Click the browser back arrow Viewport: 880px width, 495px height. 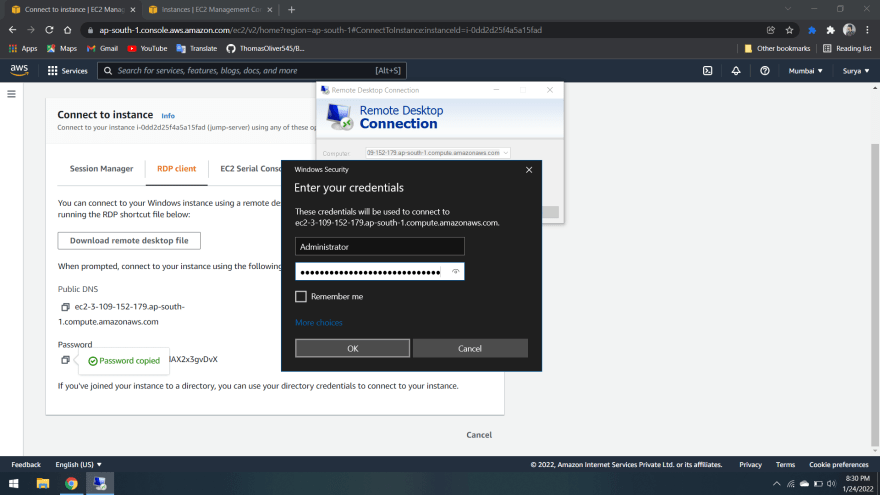[12, 30]
